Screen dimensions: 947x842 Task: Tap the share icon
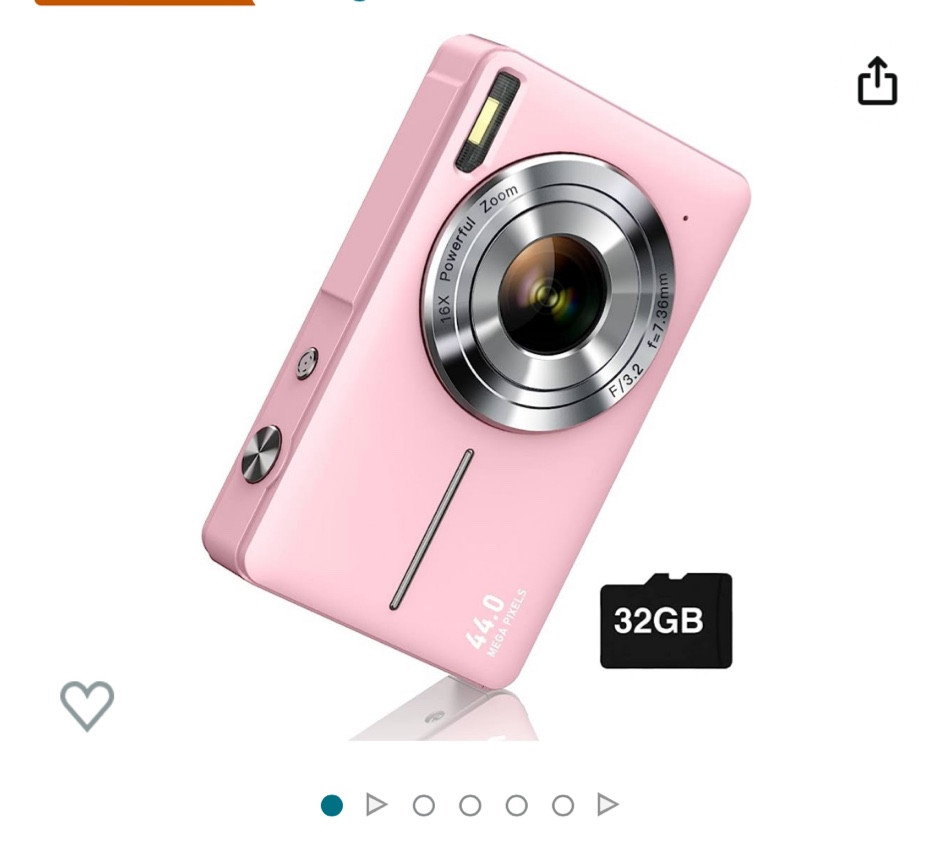pyautogui.click(x=878, y=81)
